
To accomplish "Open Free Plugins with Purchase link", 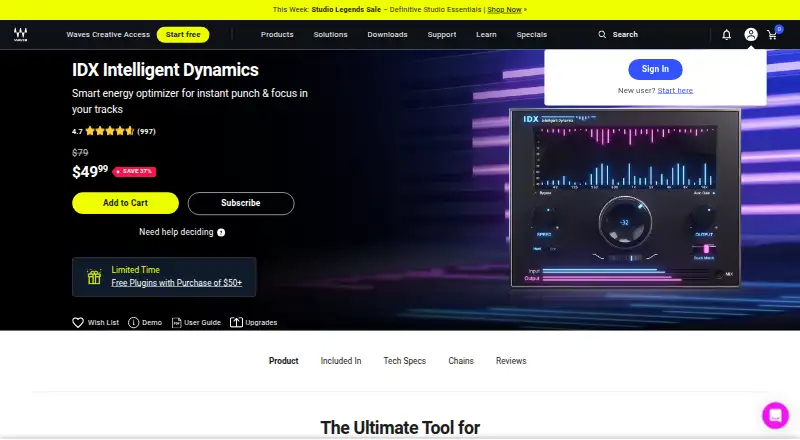I will click(177, 283).
